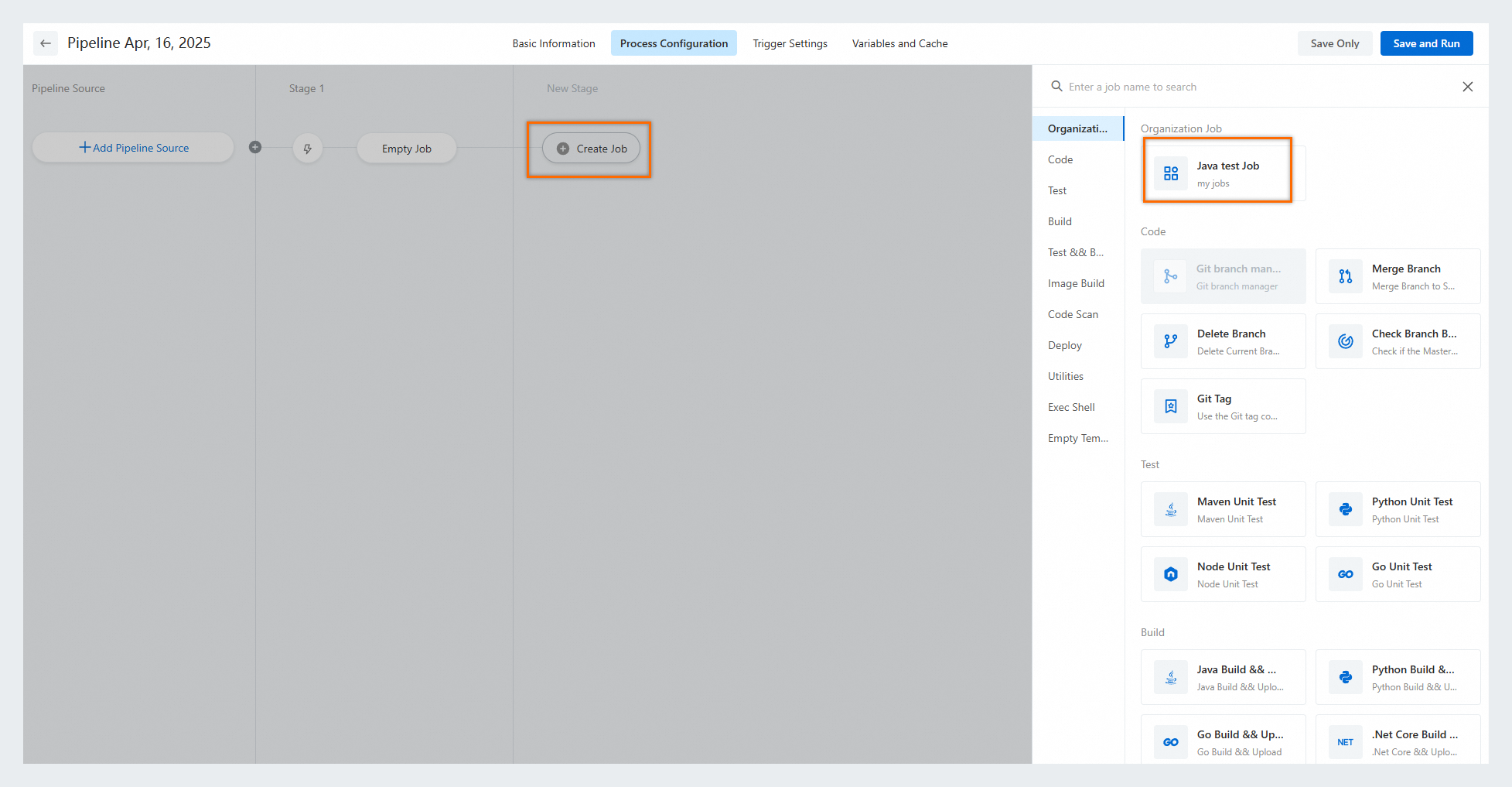The image size is (1512, 787).
Task: Click the Git Tag bookmark icon
Action: [1171, 406]
